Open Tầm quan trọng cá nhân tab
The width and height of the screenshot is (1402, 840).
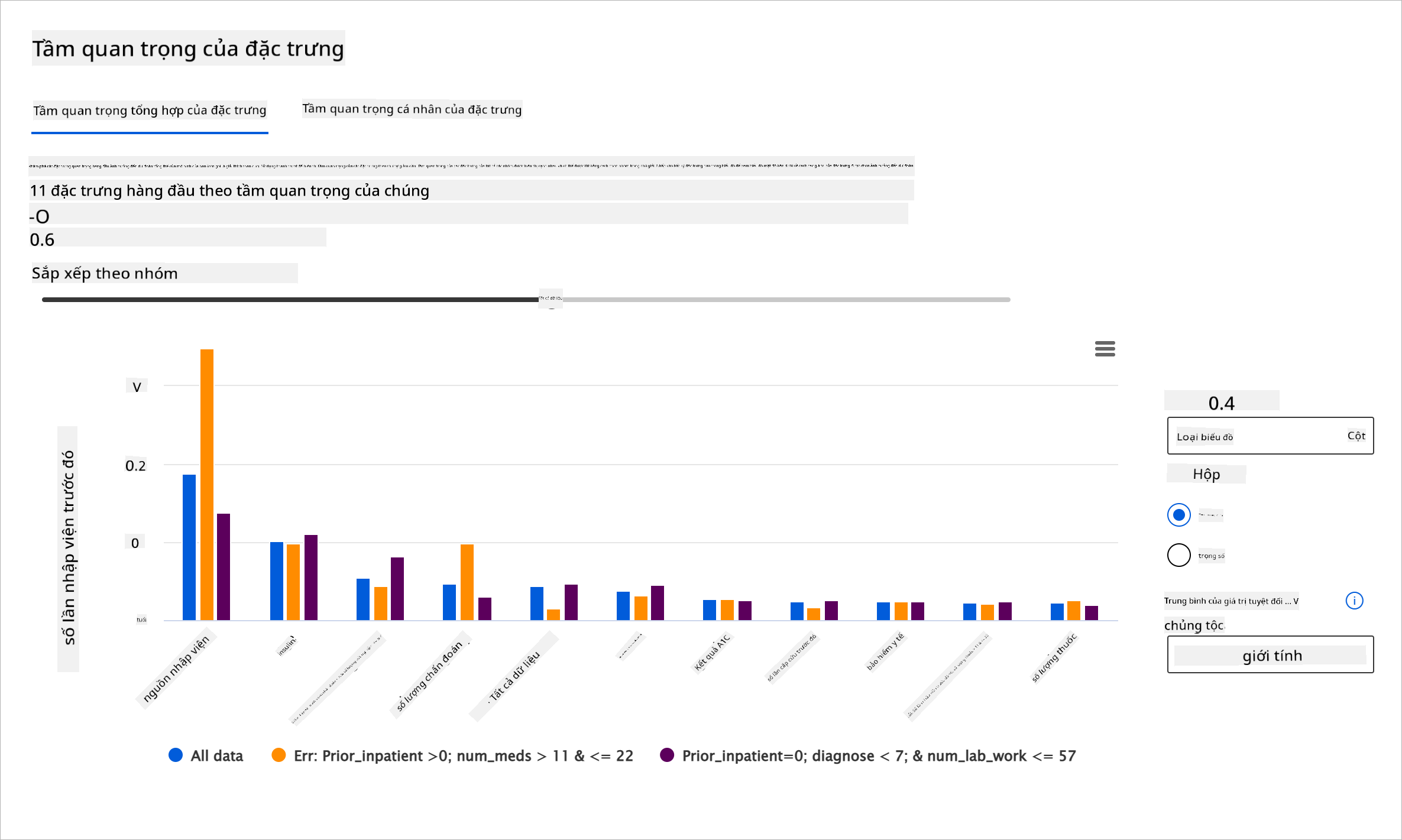click(x=412, y=109)
